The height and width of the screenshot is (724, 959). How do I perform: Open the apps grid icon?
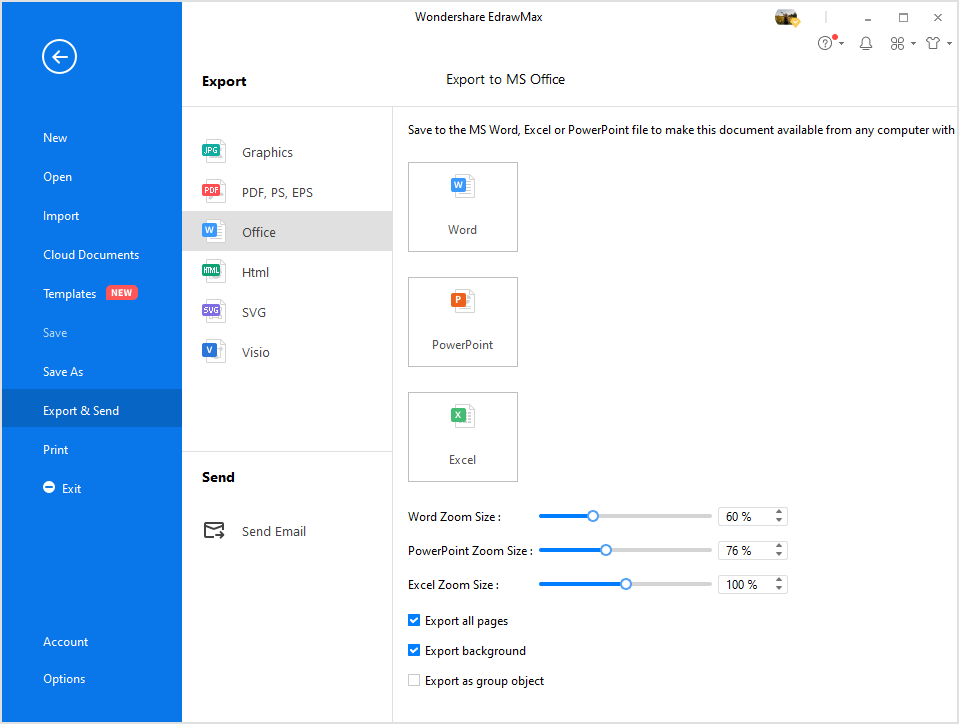(x=897, y=43)
